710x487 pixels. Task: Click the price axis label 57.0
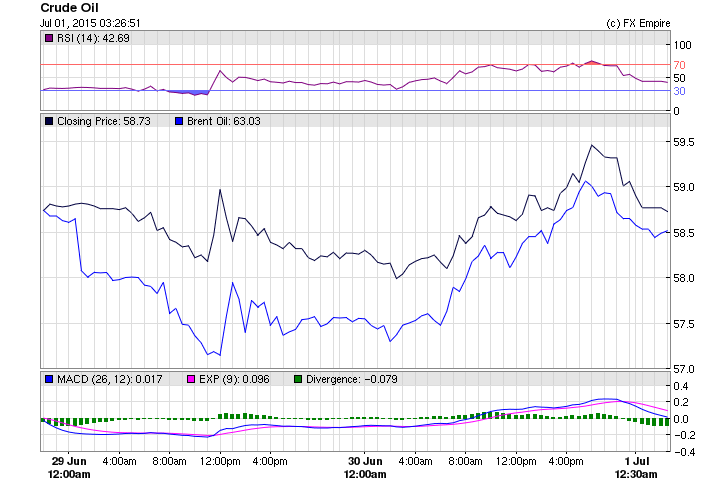coord(684,369)
